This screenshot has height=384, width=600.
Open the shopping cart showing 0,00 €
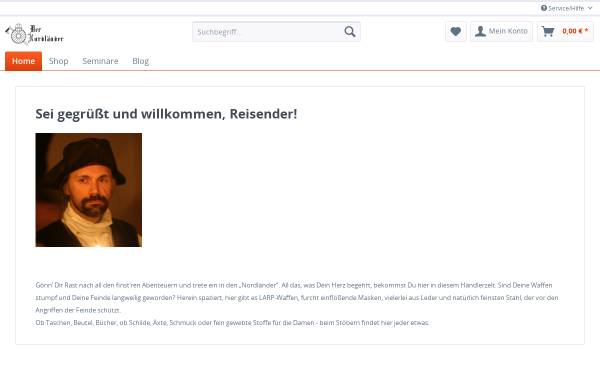click(x=565, y=31)
